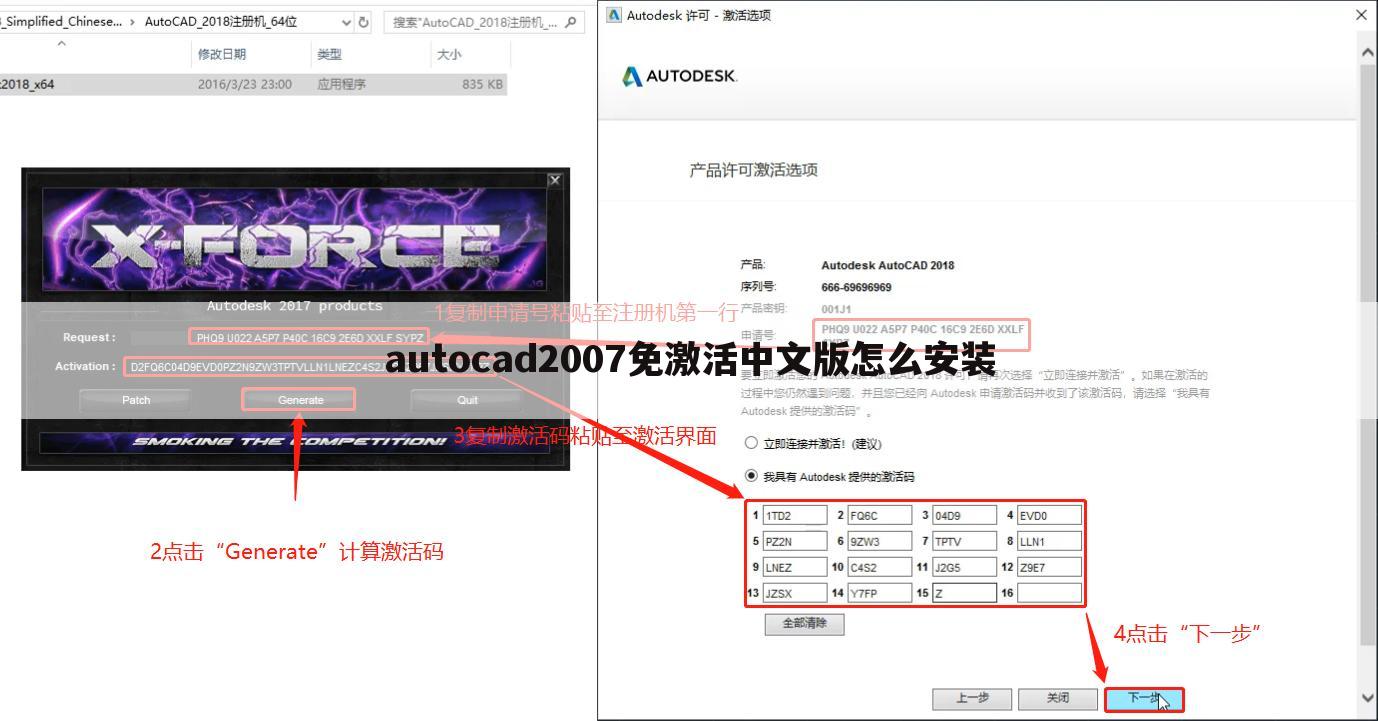Click activation code box 4 containing EVD0
Image resolution: width=1378 pixels, height=721 pixels.
[x=1050, y=516]
